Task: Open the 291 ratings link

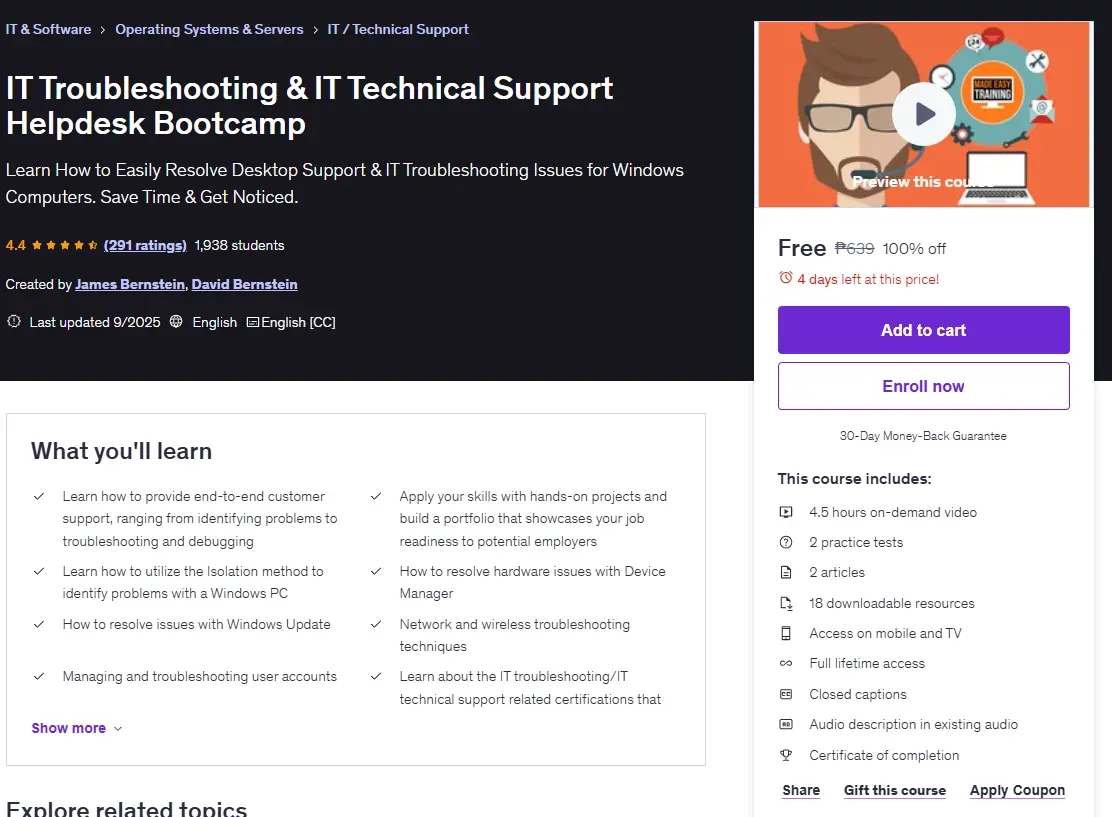Action: pos(145,245)
